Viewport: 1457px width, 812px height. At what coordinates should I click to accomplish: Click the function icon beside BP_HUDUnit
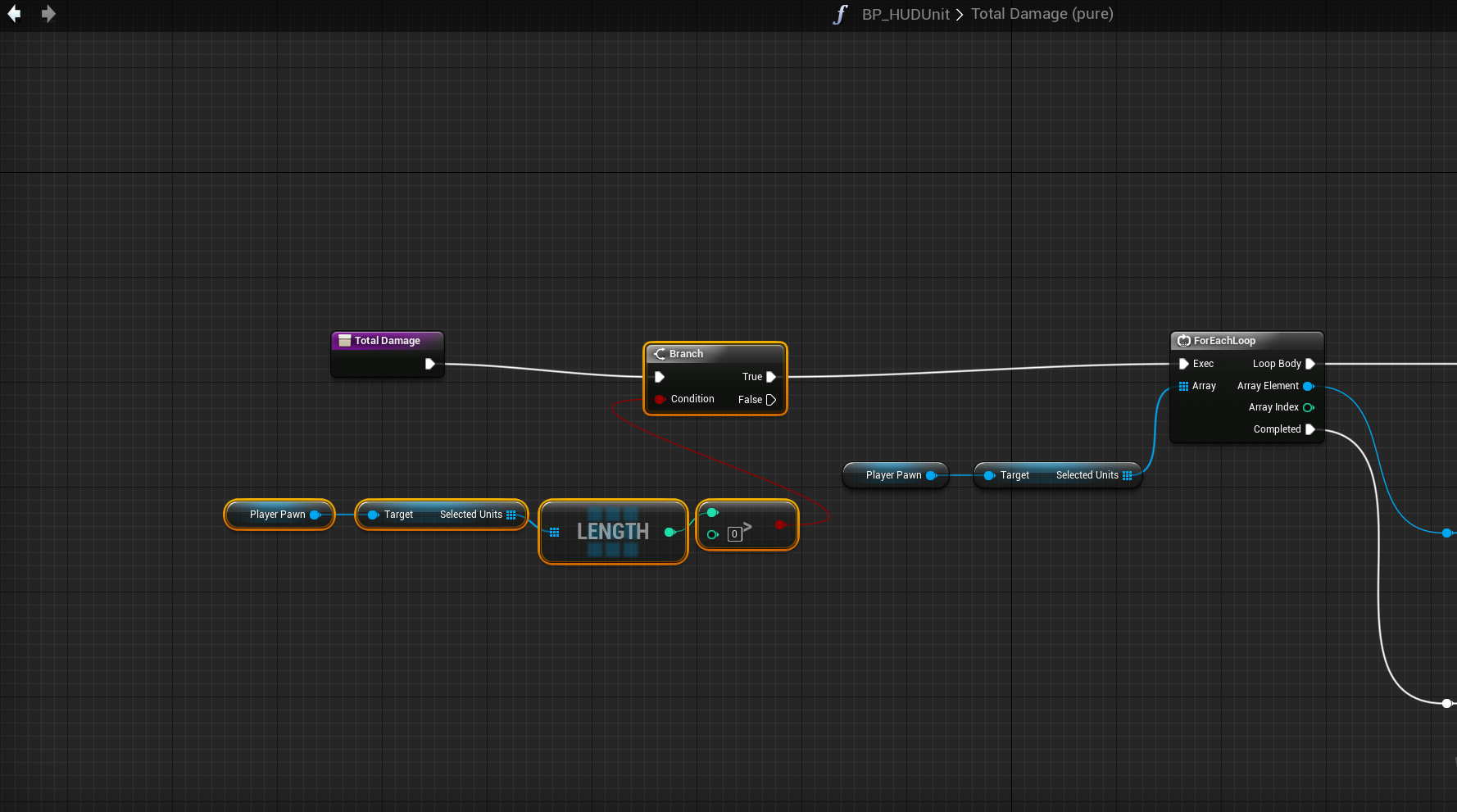click(x=840, y=15)
